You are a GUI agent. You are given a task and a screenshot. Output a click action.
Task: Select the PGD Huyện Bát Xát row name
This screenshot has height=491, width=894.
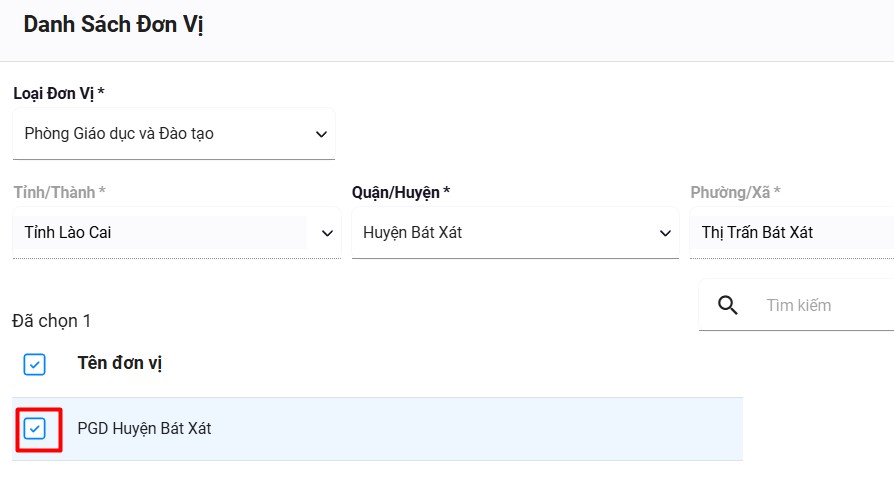(x=144, y=429)
